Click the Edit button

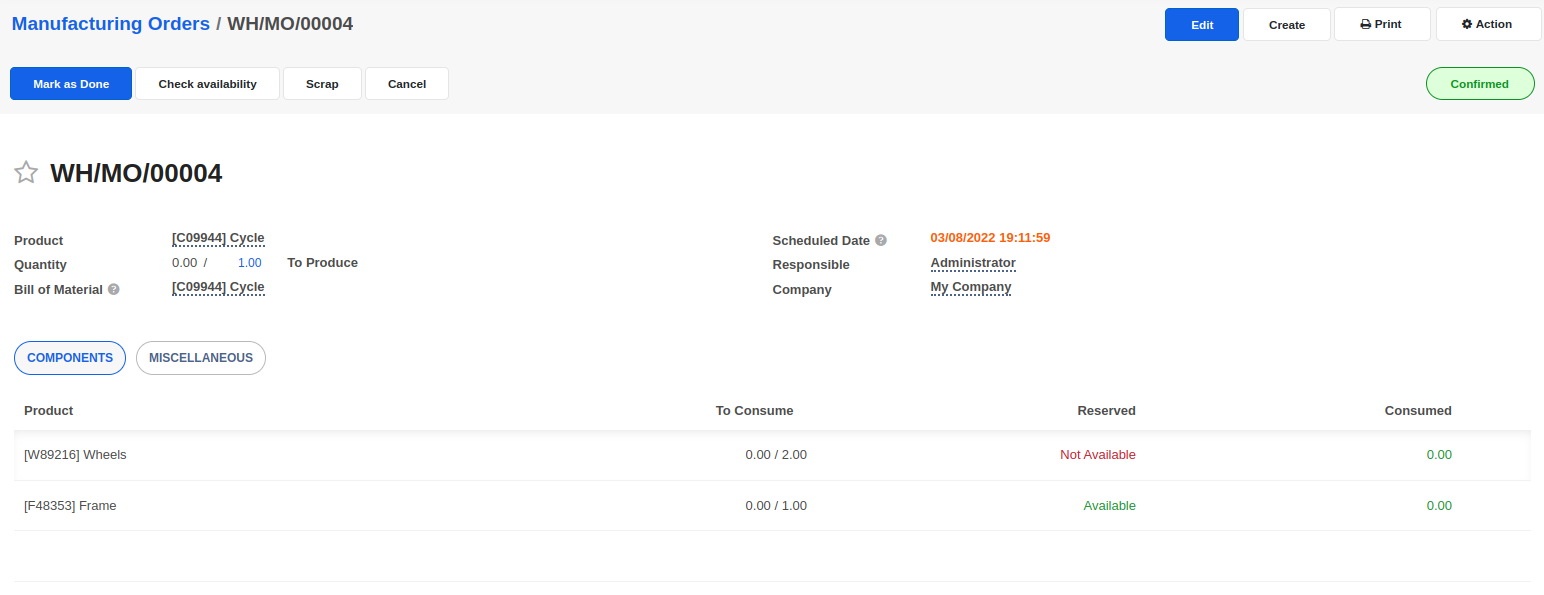click(1201, 25)
